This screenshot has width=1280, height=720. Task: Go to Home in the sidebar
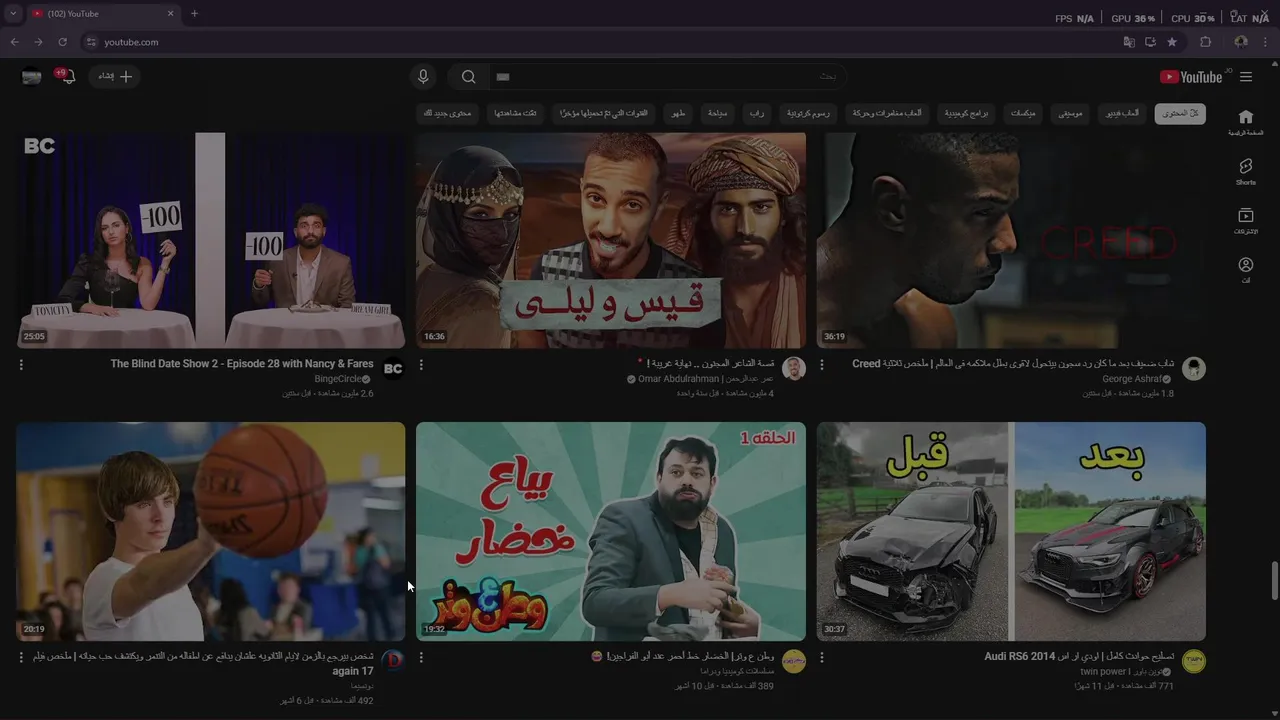(x=1245, y=122)
